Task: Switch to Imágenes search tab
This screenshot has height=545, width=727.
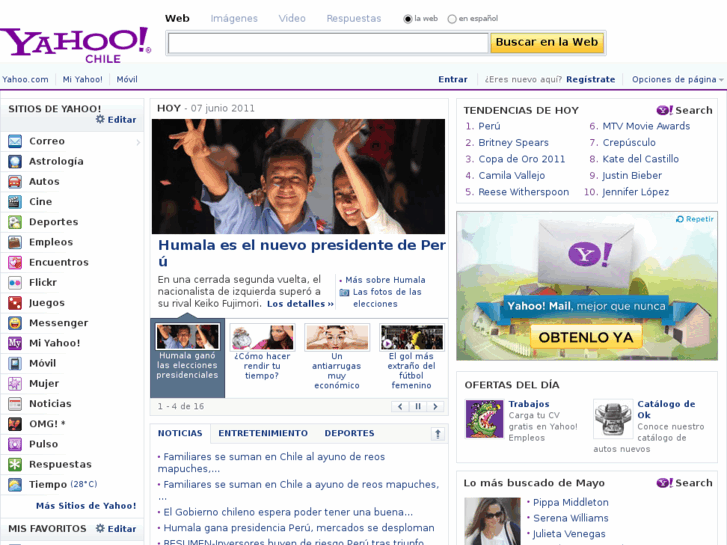Action: 234,19
